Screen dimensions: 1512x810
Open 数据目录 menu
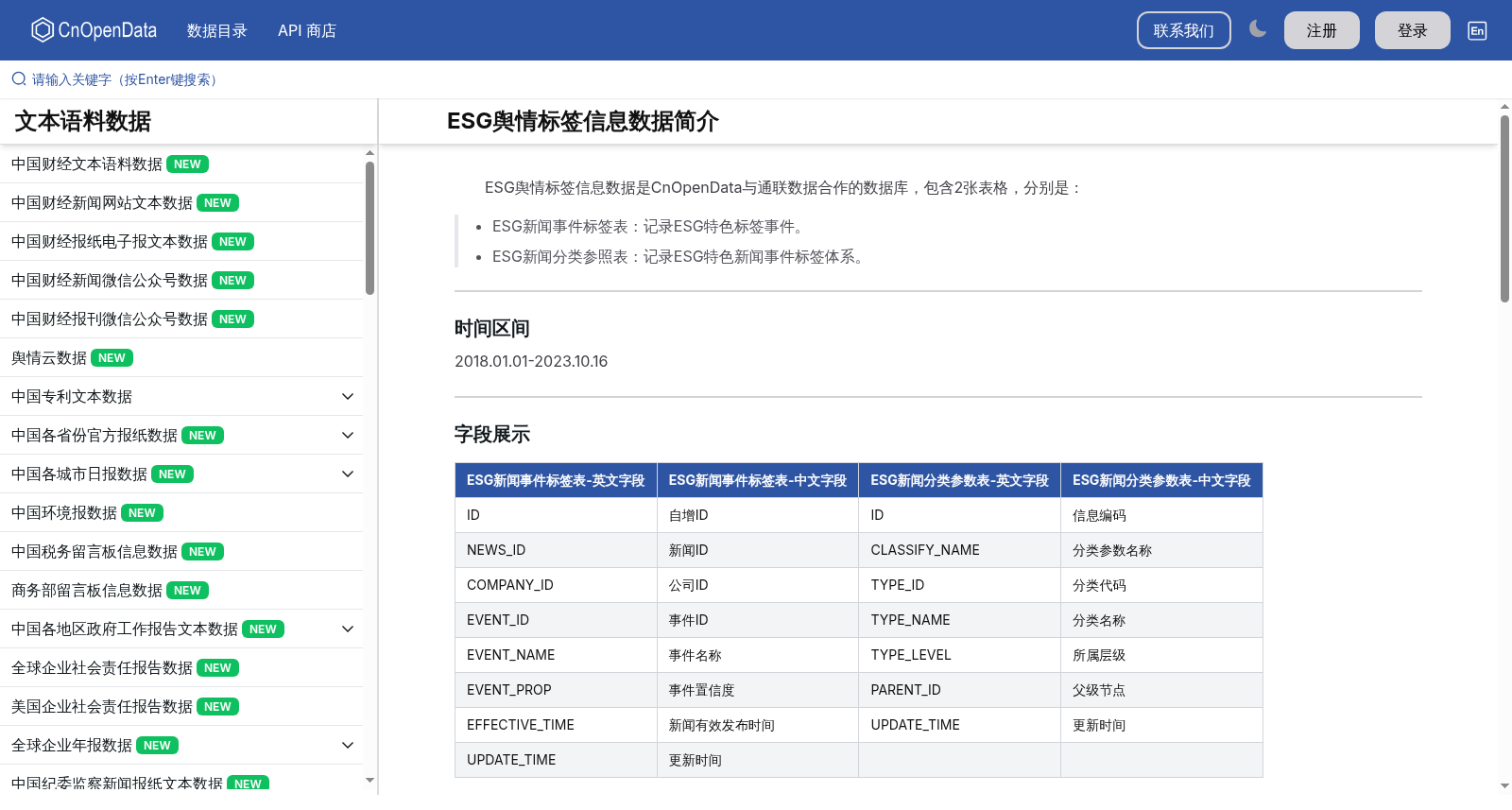[x=216, y=30]
